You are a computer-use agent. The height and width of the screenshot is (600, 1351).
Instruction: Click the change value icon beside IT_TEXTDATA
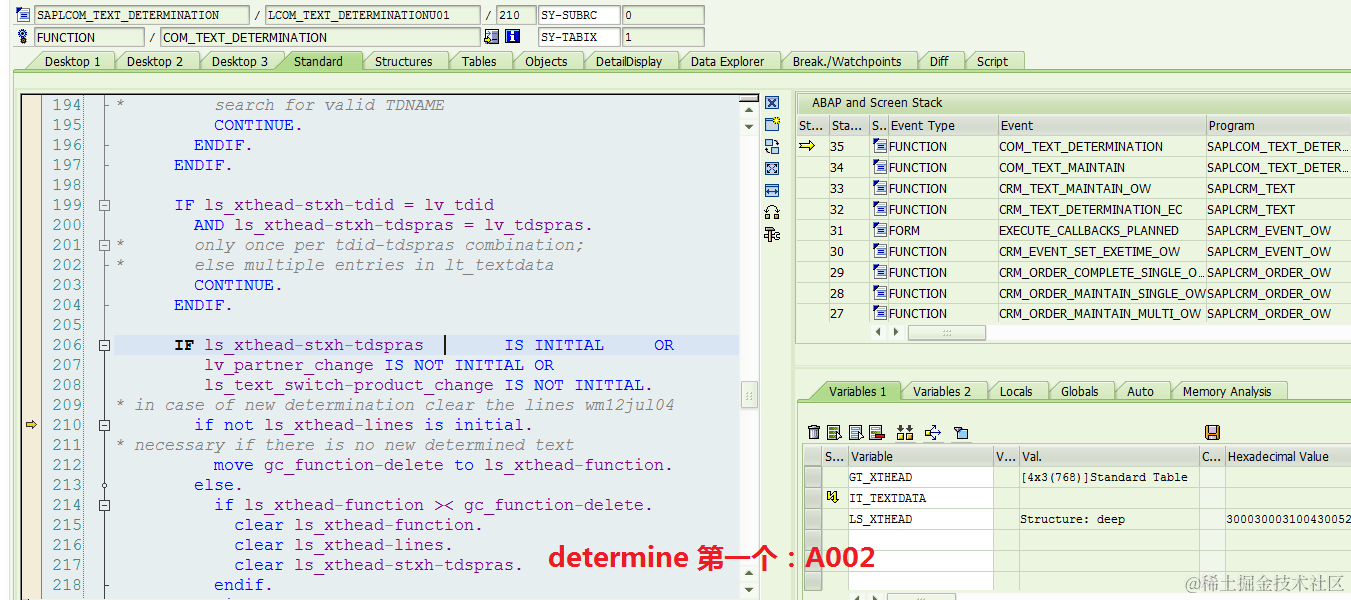pyautogui.click(x=832, y=498)
